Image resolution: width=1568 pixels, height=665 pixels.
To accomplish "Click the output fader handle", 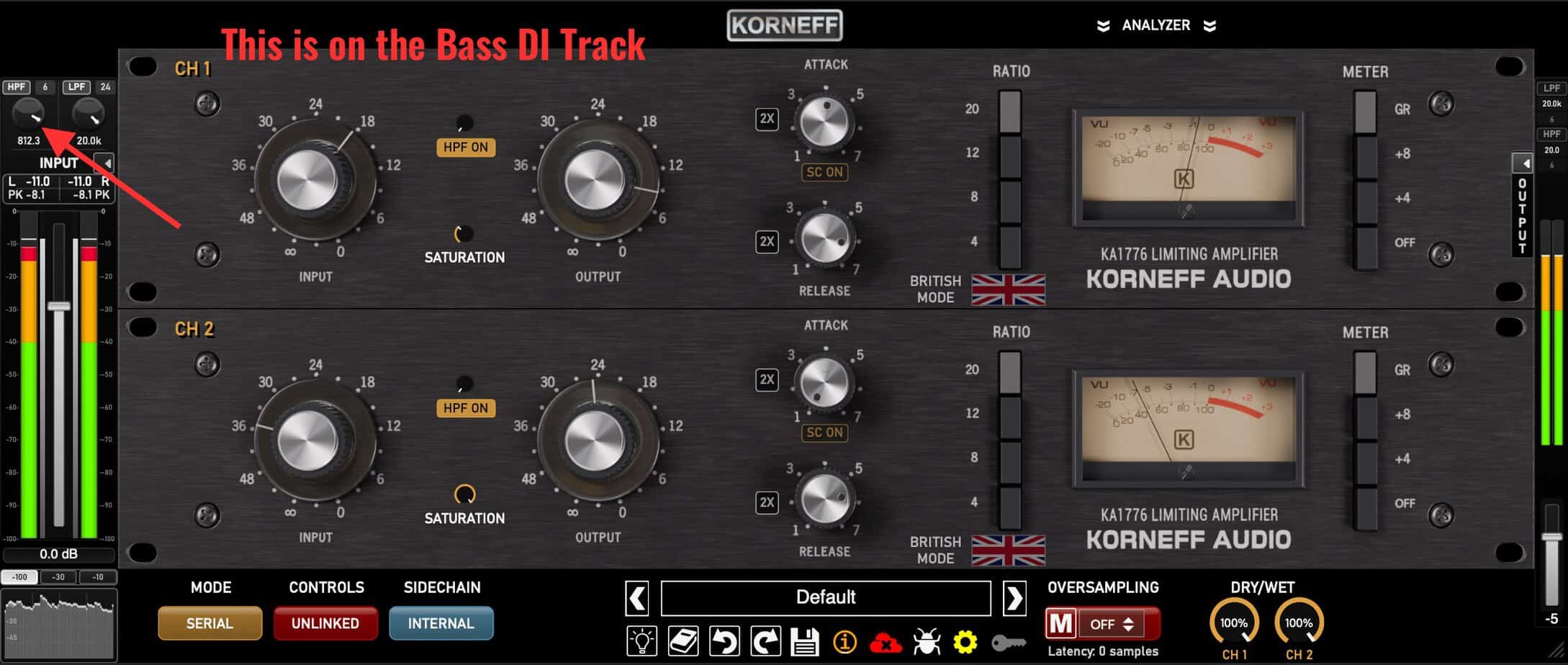I will coord(1552,536).
